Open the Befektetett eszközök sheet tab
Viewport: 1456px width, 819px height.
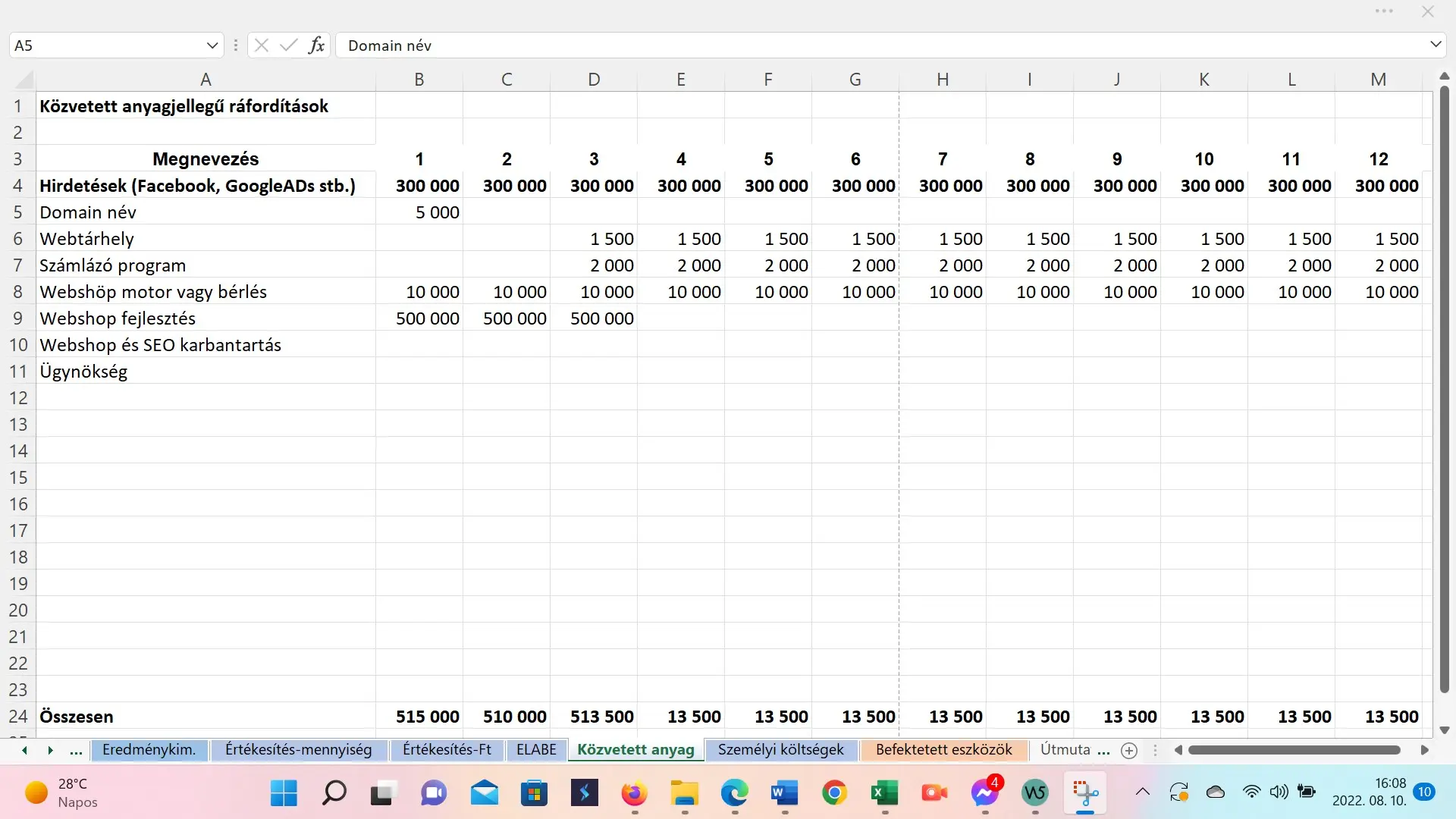pos(943,750)
